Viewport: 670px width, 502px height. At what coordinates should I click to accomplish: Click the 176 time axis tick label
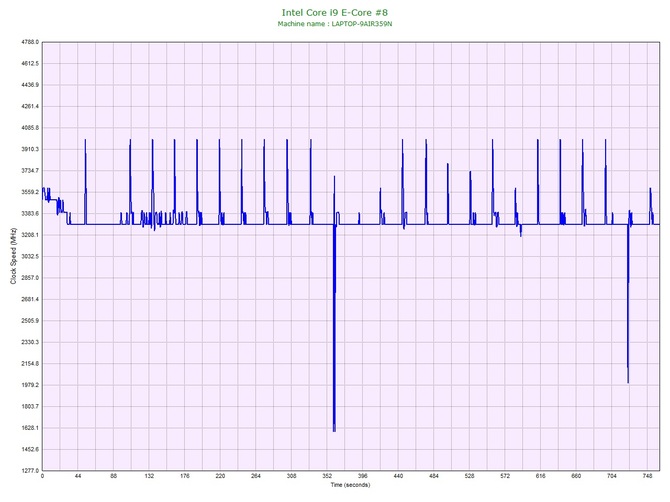click(185, 476)
